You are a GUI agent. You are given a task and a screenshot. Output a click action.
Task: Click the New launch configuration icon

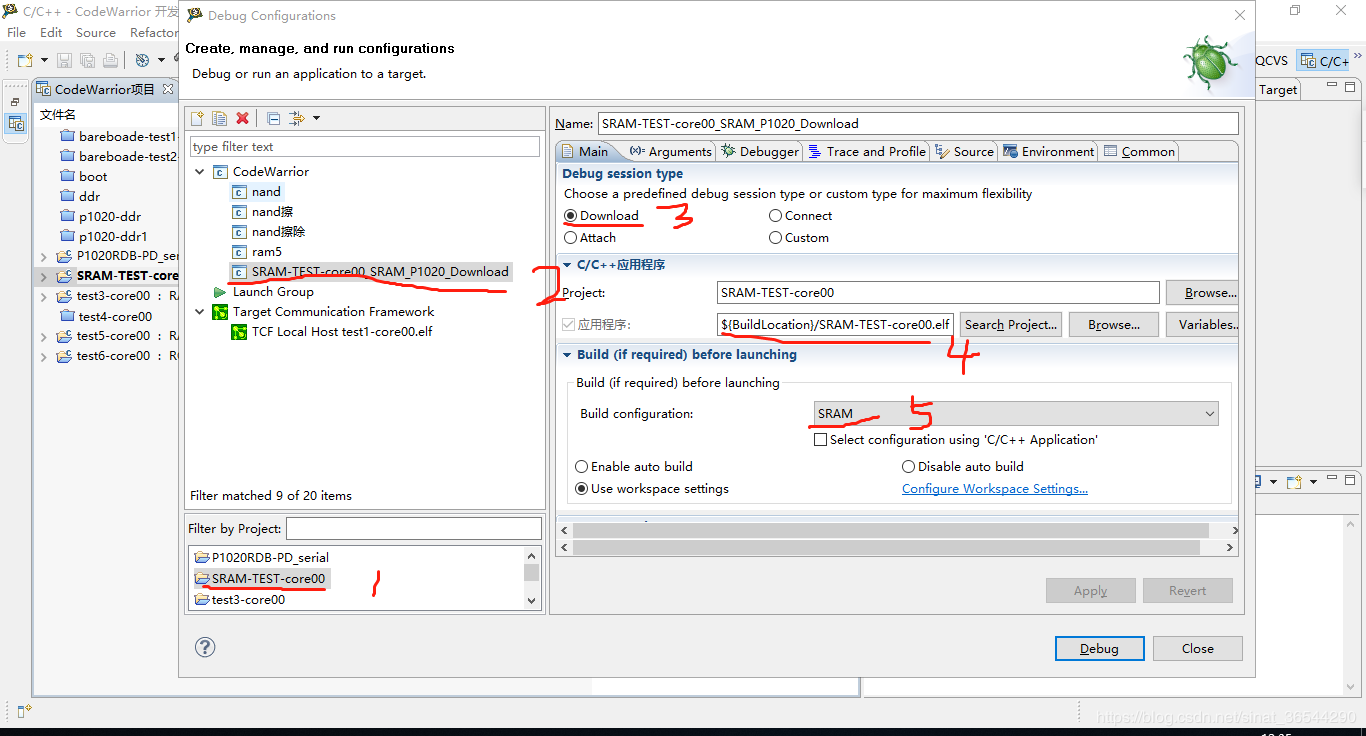(x=198, y=118)
